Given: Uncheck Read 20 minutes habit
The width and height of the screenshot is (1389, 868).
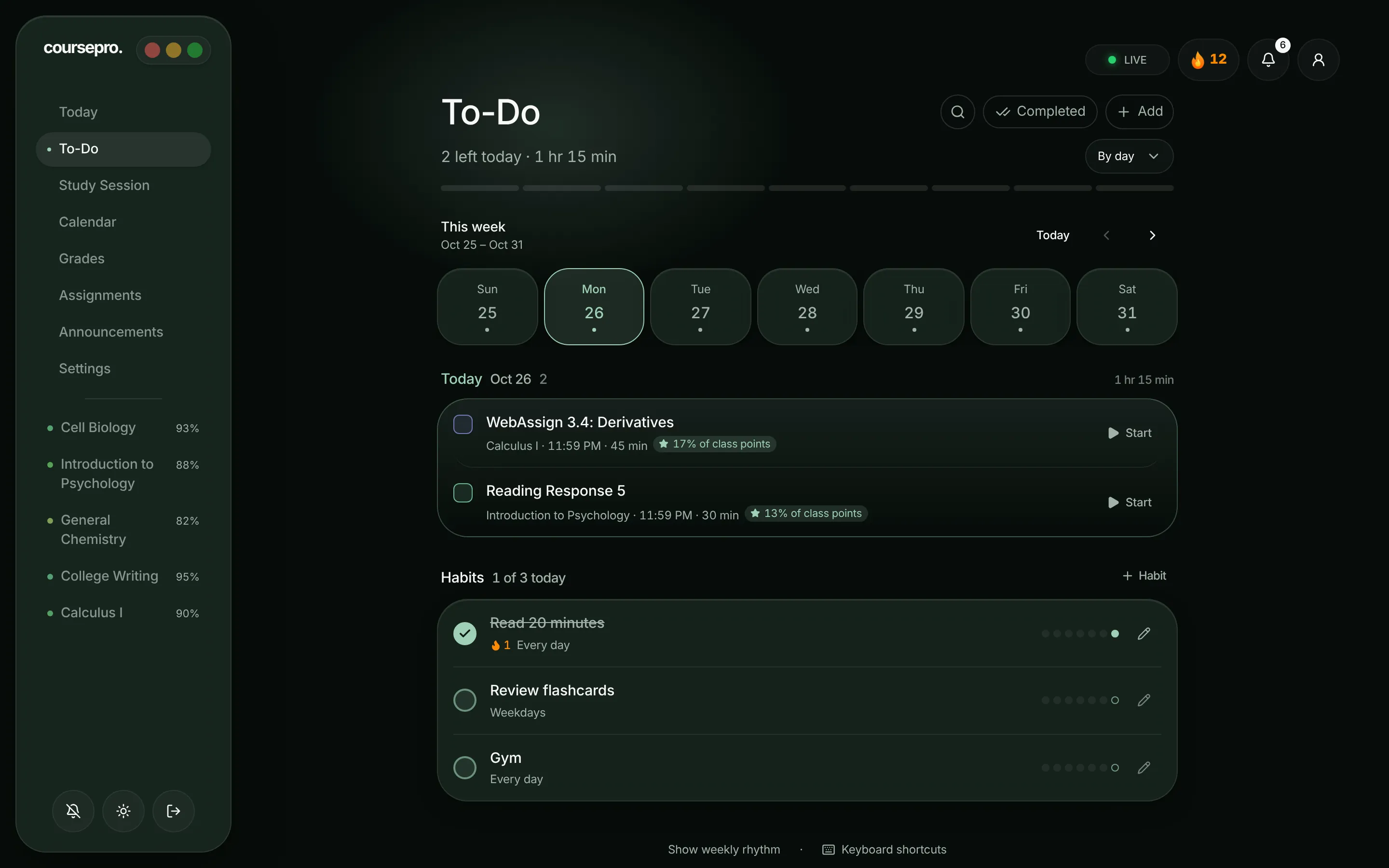Looking at the screenshot, I should 464,633.
